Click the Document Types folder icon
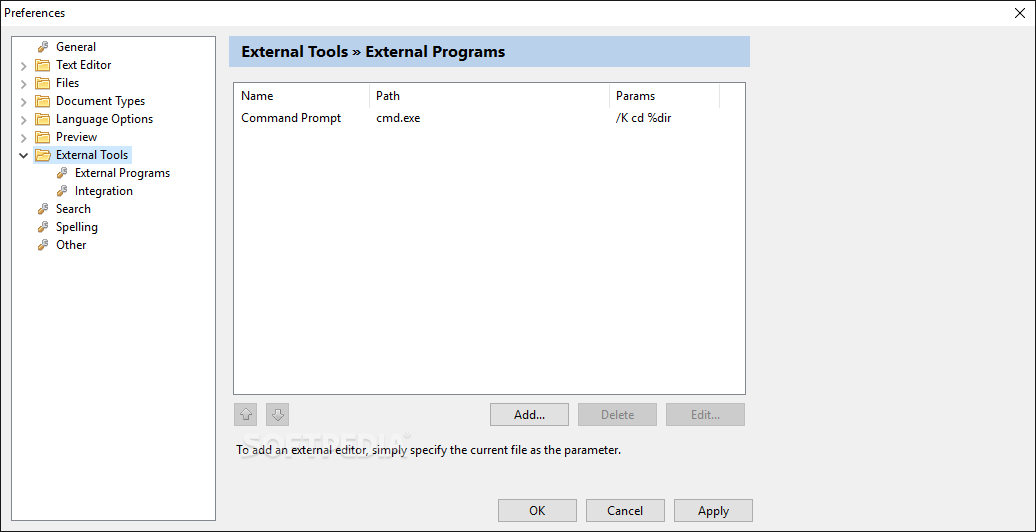The image size is (1036, 532). (x=43, y=101)
